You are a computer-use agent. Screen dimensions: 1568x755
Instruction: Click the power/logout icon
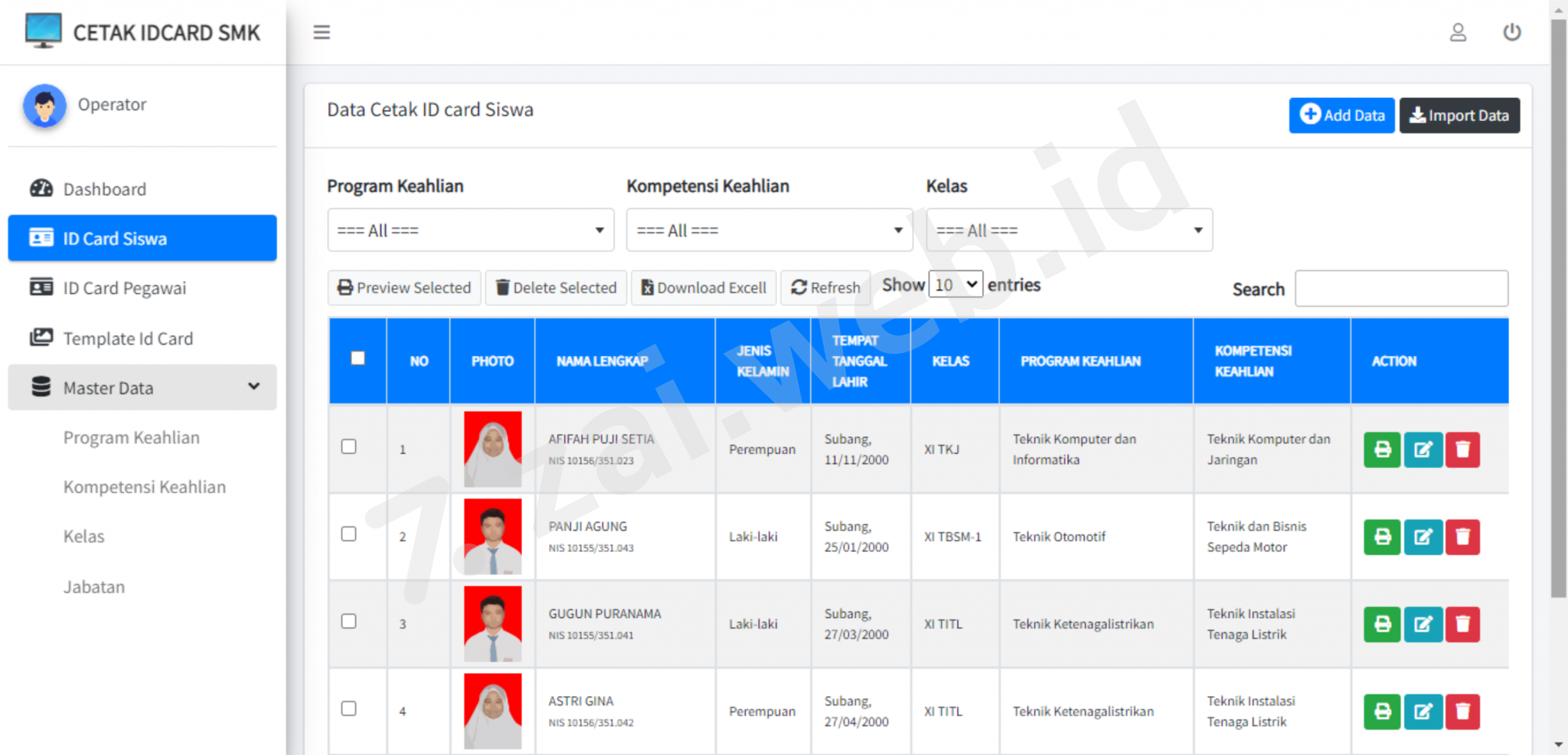(x=1512, y=32)
